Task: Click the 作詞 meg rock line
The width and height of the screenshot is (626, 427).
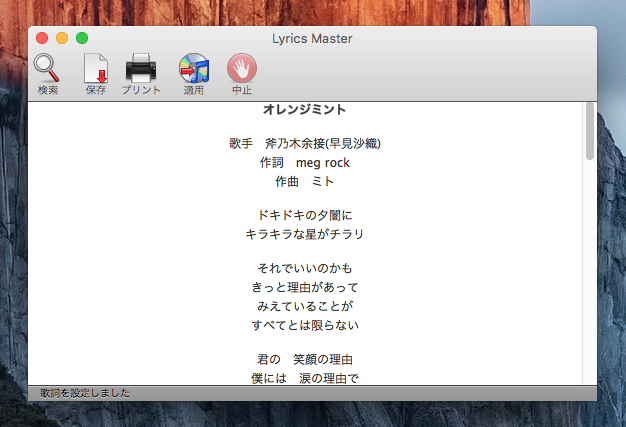Action: pos(305,162)
